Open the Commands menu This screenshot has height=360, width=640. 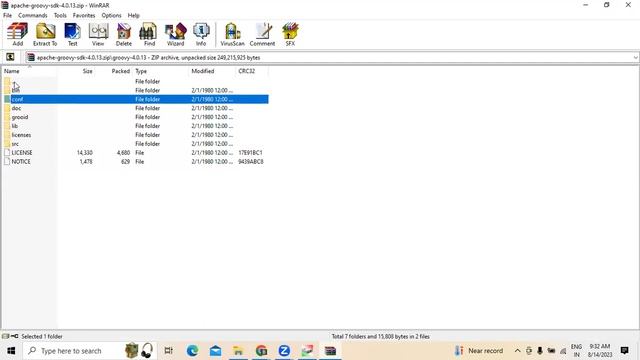point(33,15)
